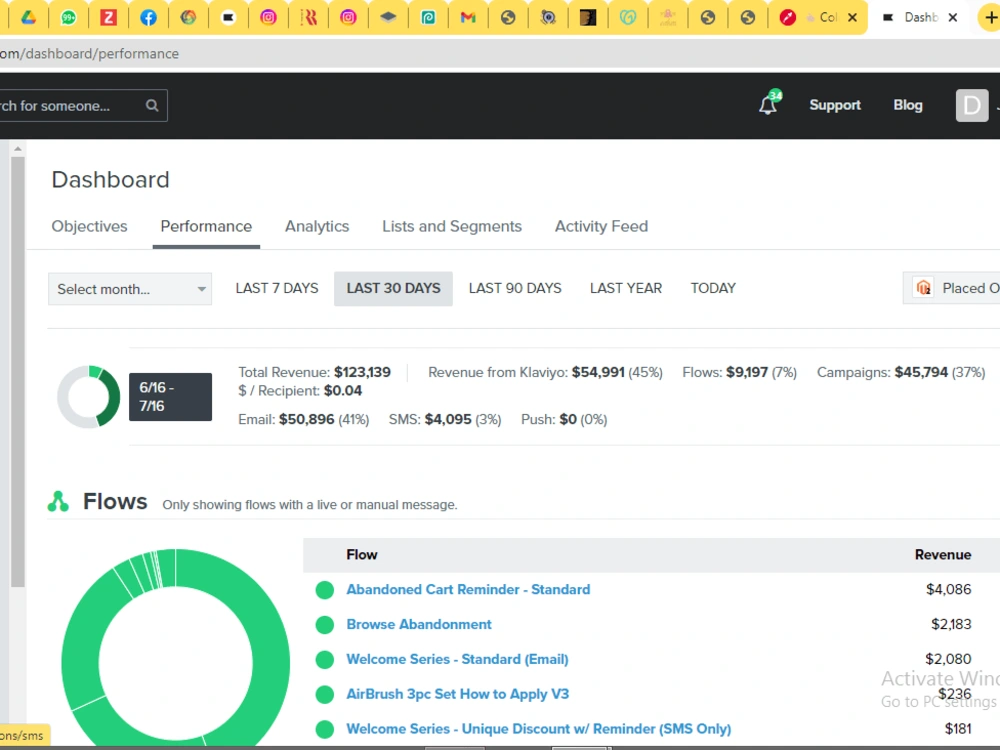The height and width of the screenshot is (750, 1000).
Task: Click the scrollbar up arrow
Action: point(17,149)
